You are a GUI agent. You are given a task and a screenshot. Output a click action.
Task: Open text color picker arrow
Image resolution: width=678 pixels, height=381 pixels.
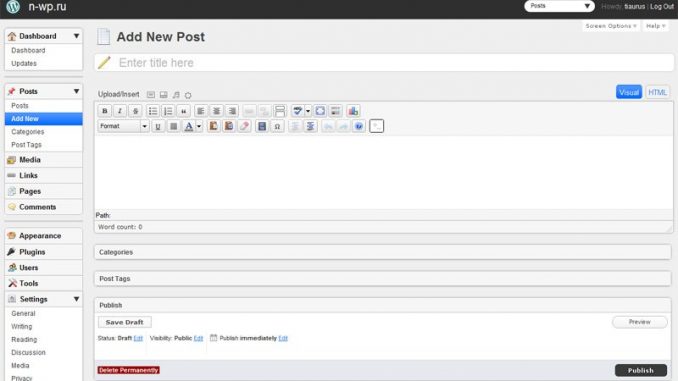pyautogui.click(x=199, y=126)
